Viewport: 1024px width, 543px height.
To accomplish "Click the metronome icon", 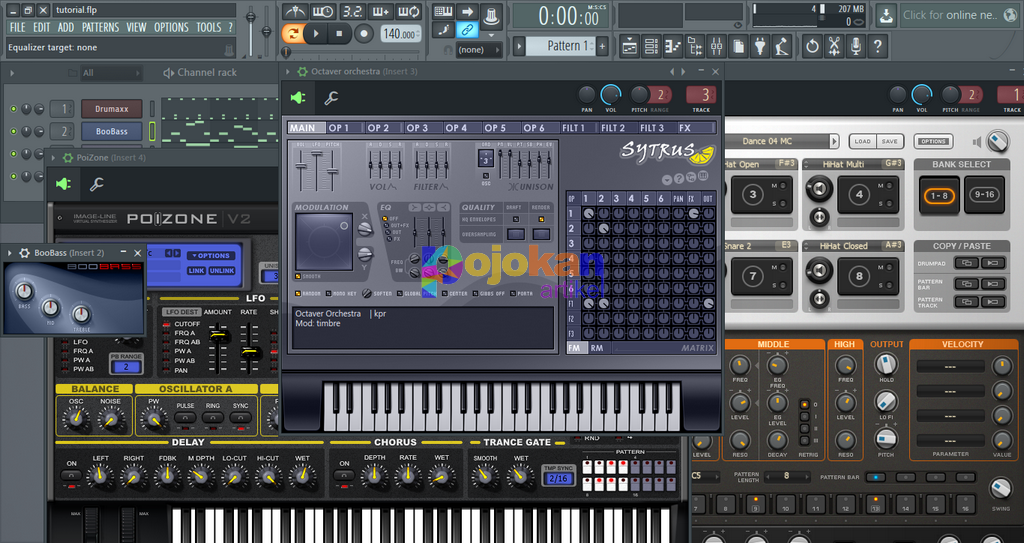I will [295, 11].
